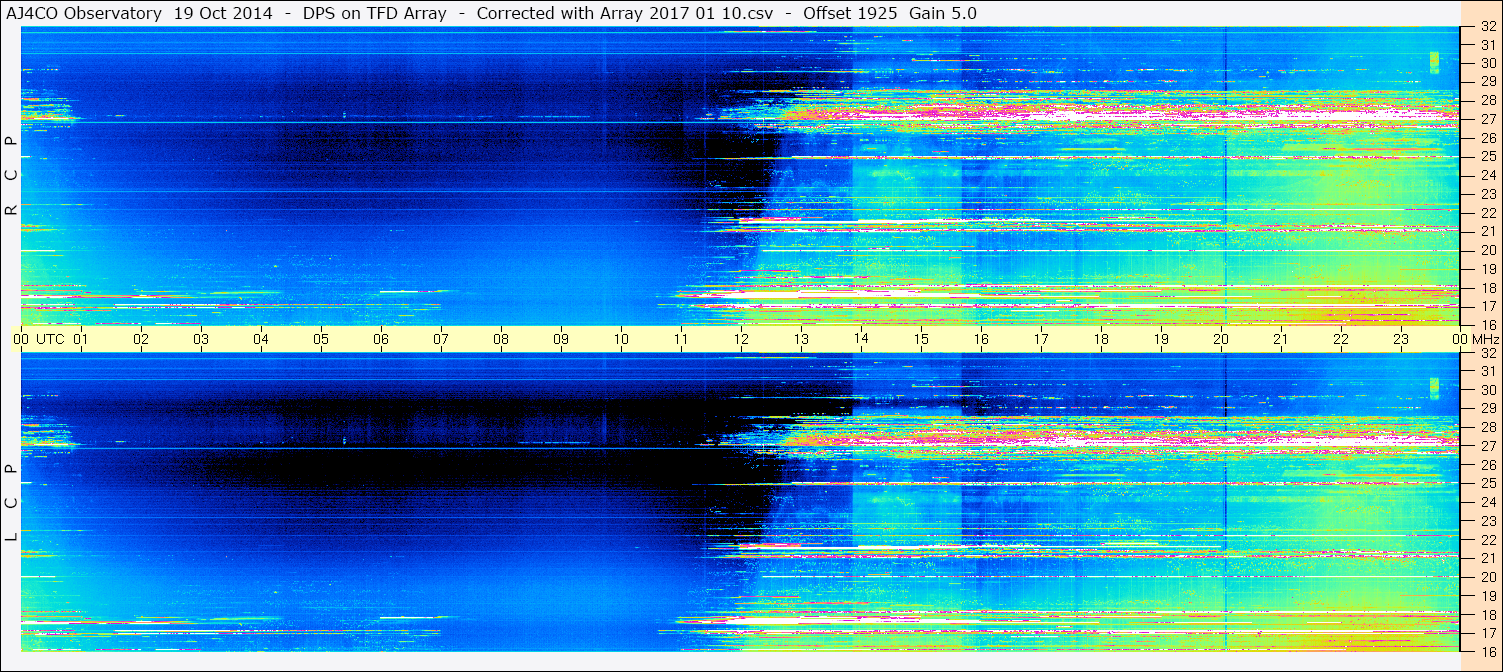Select the 06 hour marker on time axis
Viewport: 1503px width, 672px height.
coord(381,339)
